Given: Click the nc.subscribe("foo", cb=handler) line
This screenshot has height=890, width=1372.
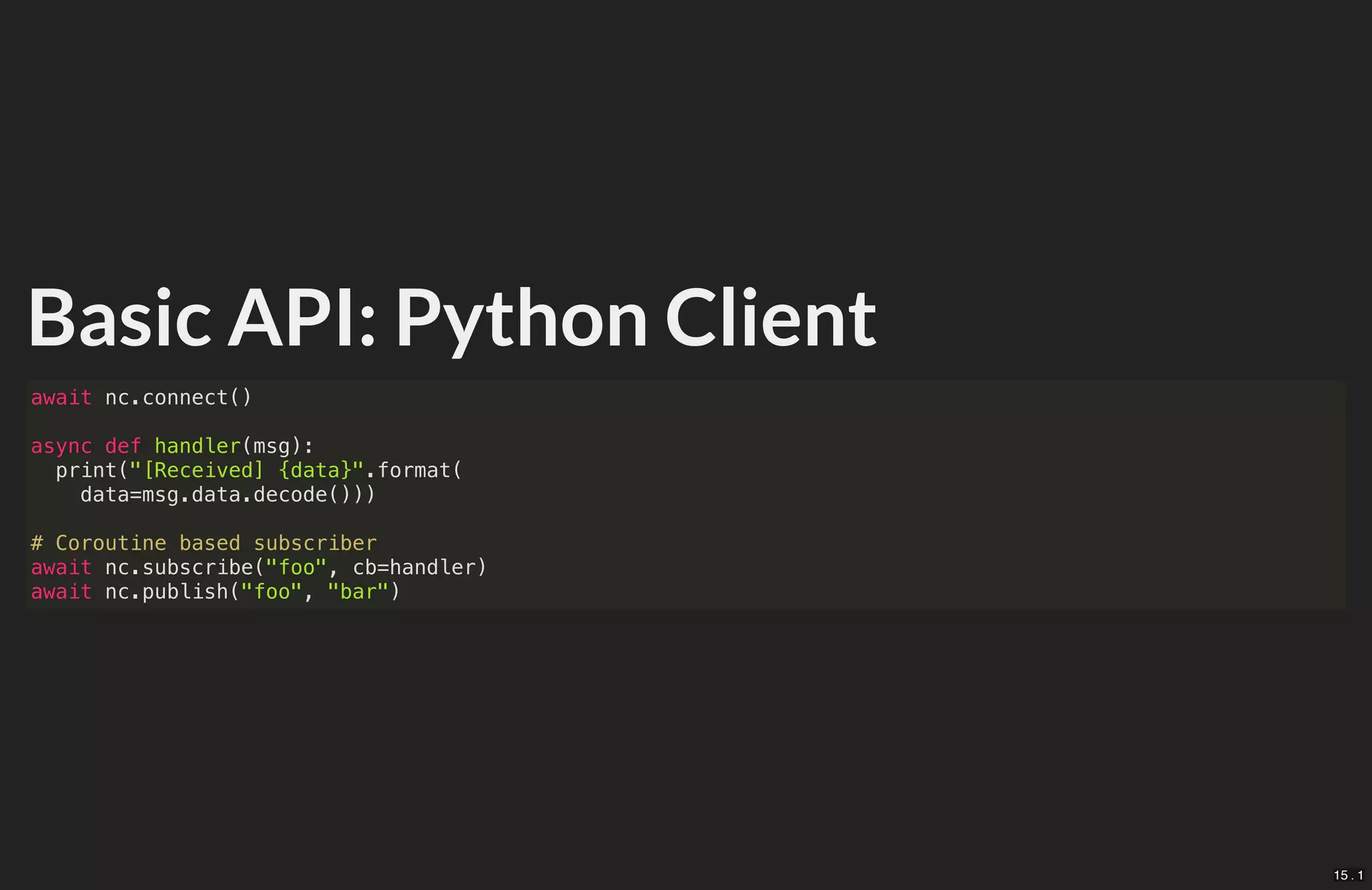Looking at the screenshot, I should [x=259, y=567].
